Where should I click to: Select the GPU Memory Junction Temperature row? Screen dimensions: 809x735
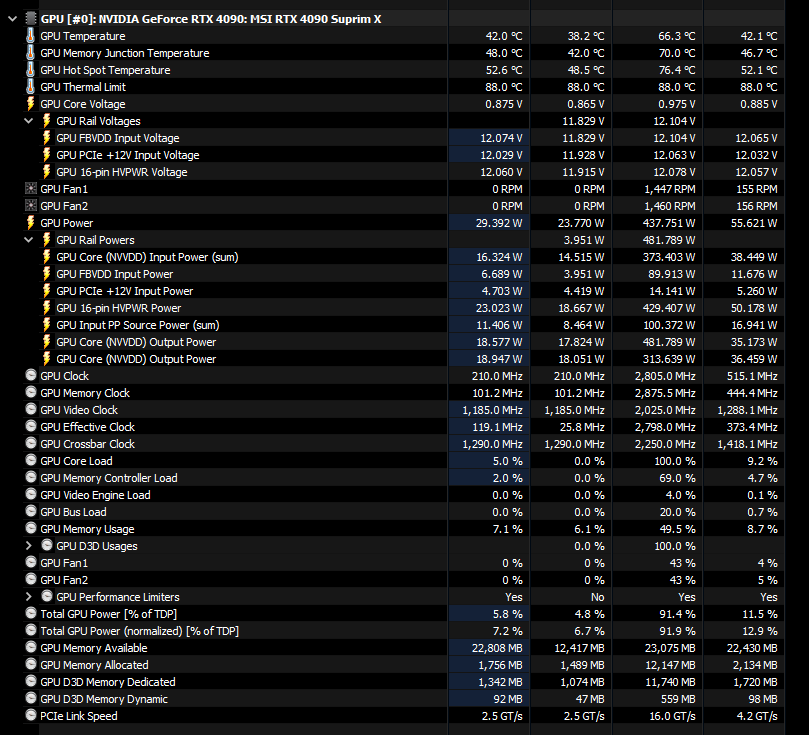(x=124, y=53)
